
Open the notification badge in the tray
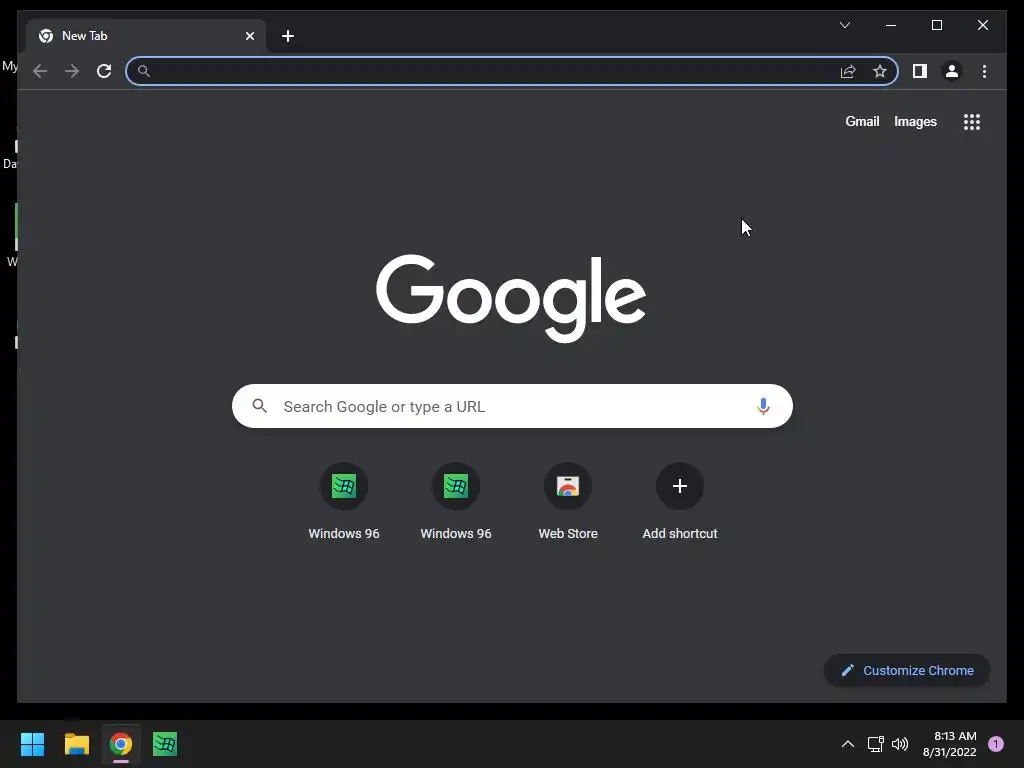pos(996,744)
